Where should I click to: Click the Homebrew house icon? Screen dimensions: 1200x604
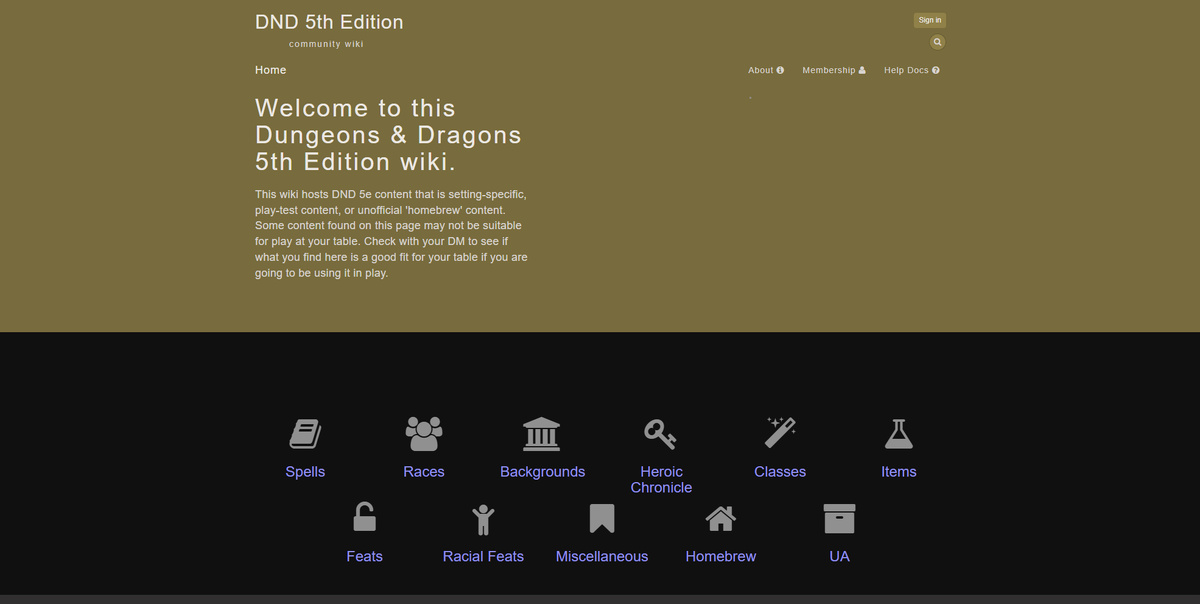(721, 518)
